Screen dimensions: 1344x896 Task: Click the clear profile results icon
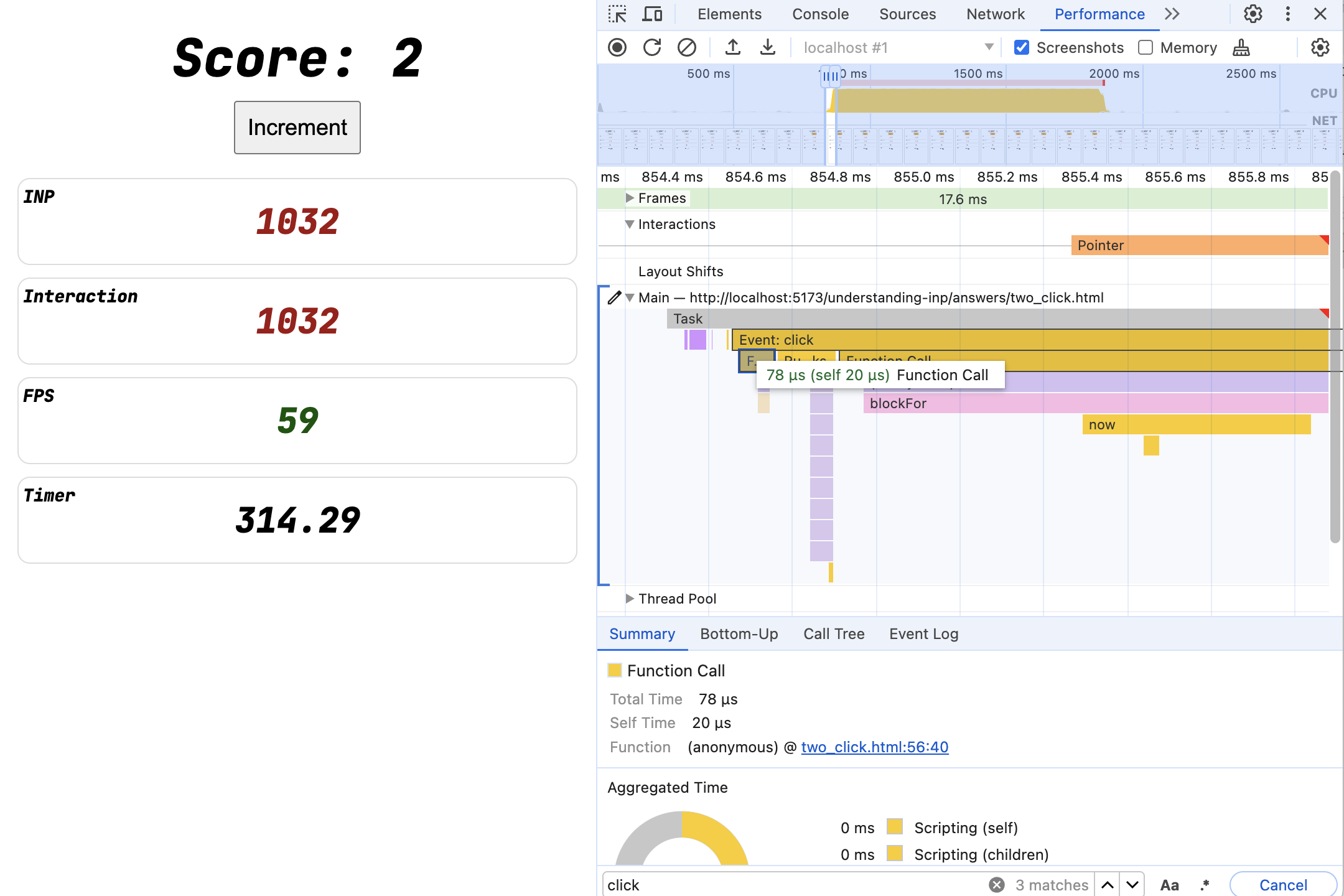[686, 47]
